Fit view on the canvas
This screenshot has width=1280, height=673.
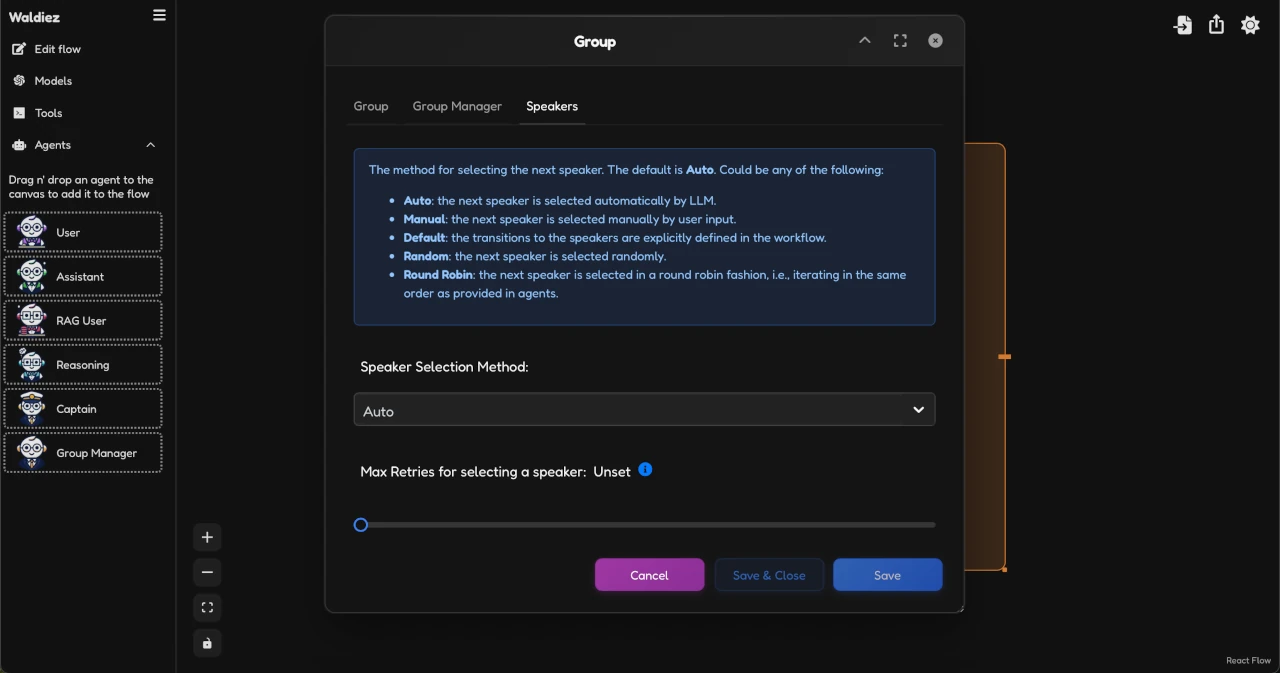(x=207, y=607)
